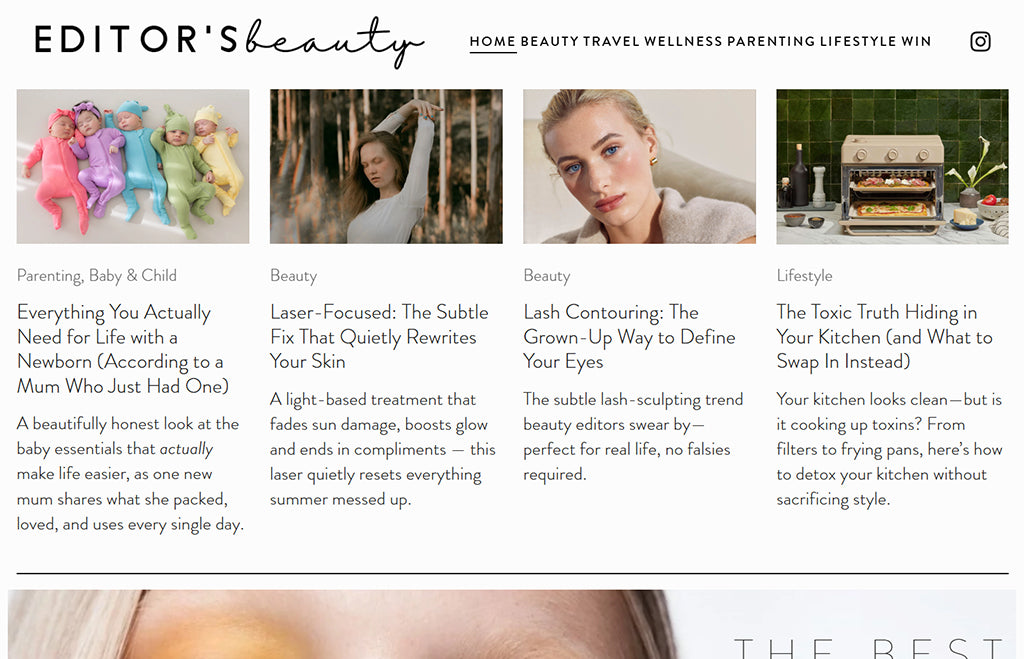1024x659 pixels.
Task: Go to the HOME menu item
Action: coord(492,41)
